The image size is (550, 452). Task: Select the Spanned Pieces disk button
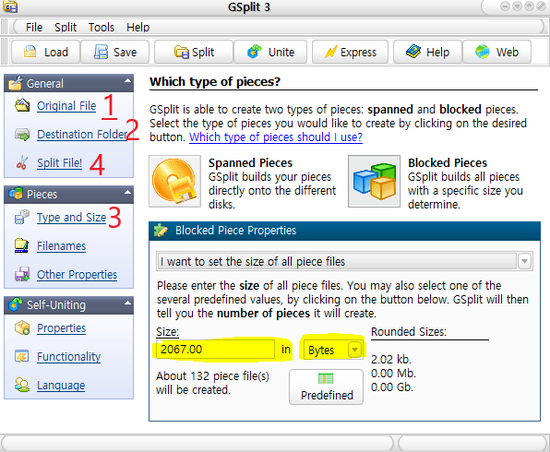point(175,181)
